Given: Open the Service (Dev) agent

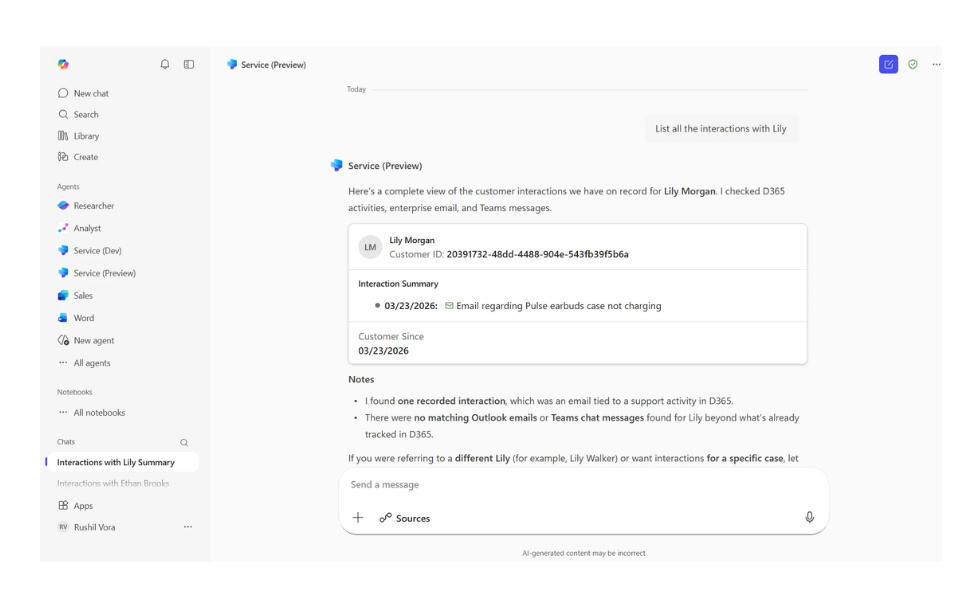Looking at the screenshot, I should point(89,250).
